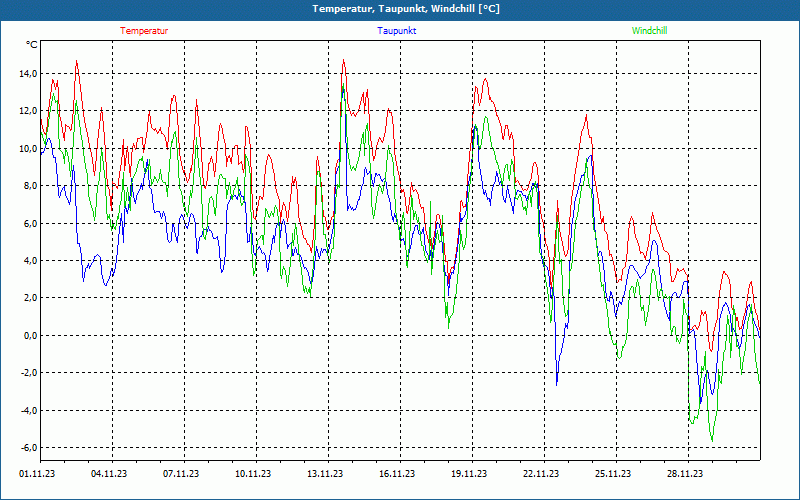Select the 4,0 y-axis value
The height and width of the screenshot is (500, 800).
point(30,261)
